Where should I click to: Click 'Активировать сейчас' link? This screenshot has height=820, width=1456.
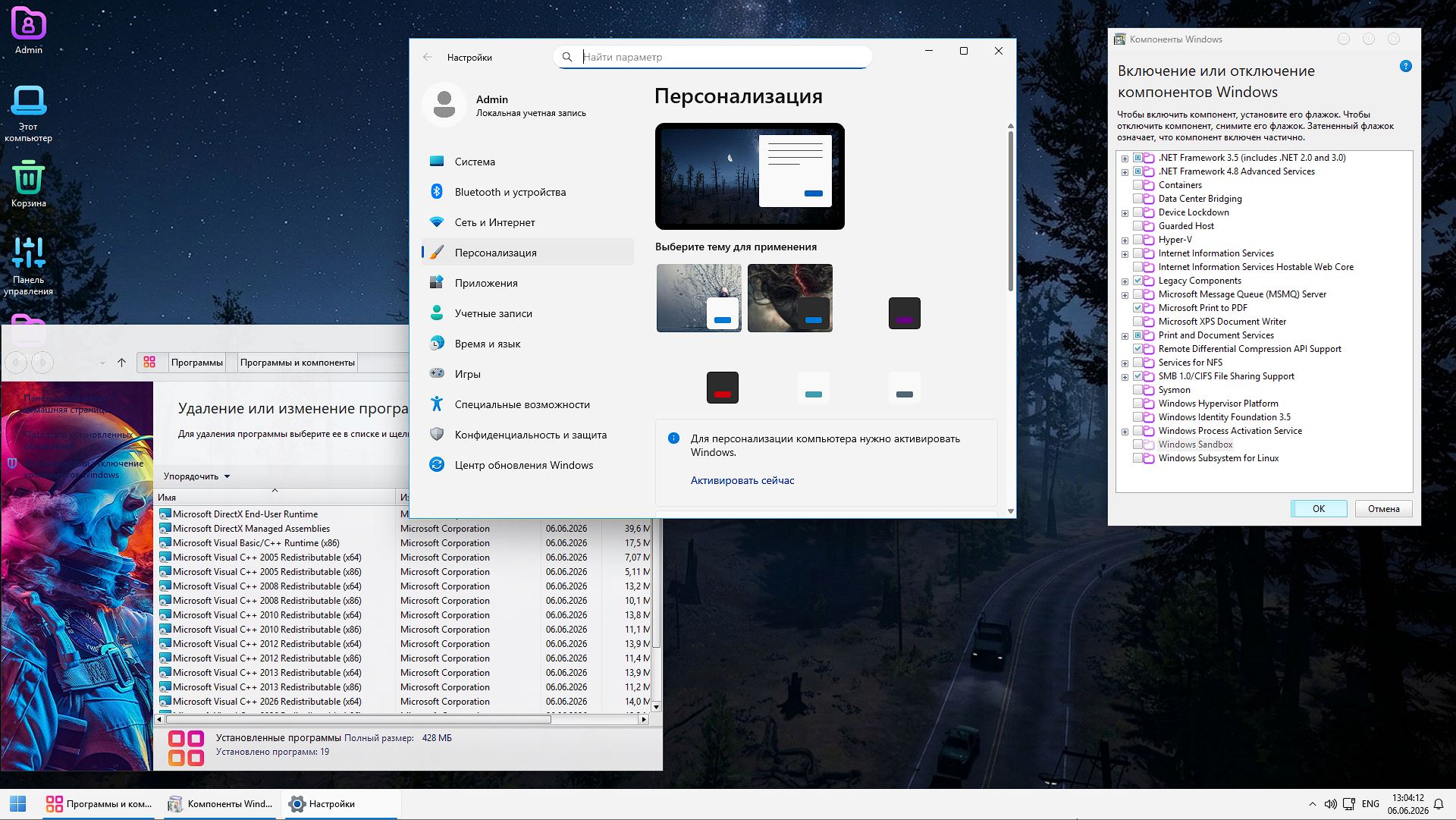742,480
